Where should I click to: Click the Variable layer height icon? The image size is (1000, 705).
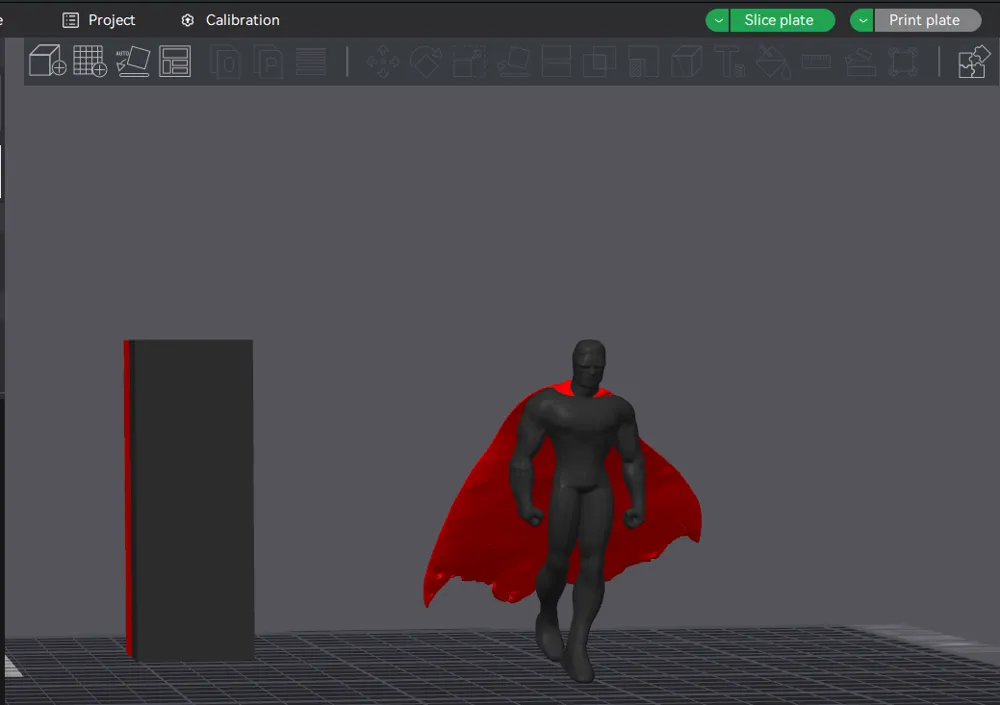[311, 61]
